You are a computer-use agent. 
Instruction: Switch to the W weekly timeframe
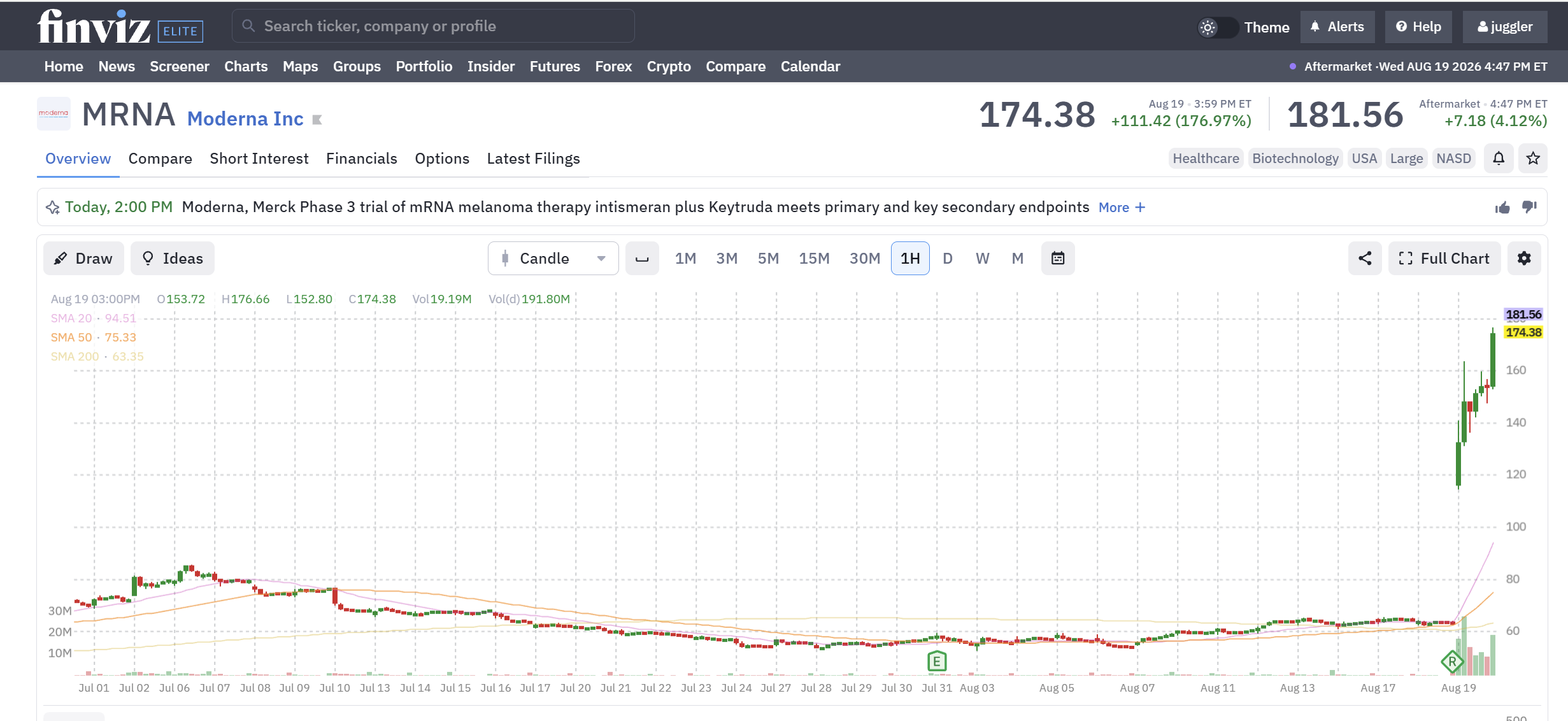pyautogui.click(x=983, y=258)
